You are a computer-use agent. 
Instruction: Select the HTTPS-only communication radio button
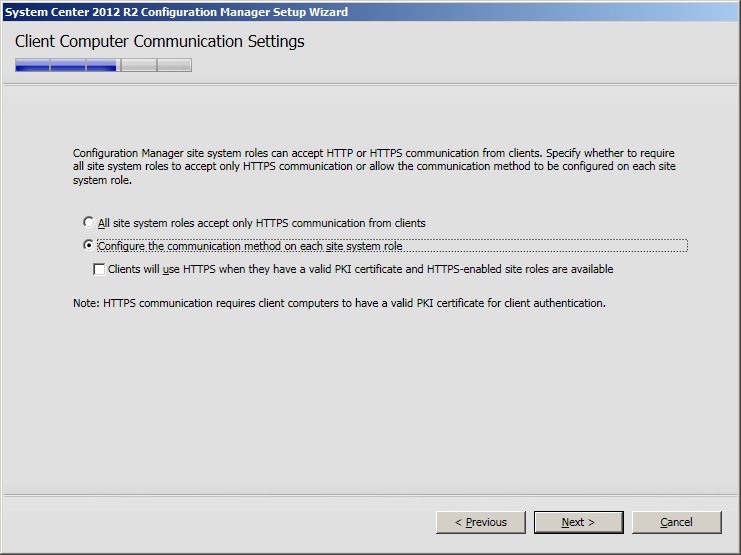coord(89,223)
